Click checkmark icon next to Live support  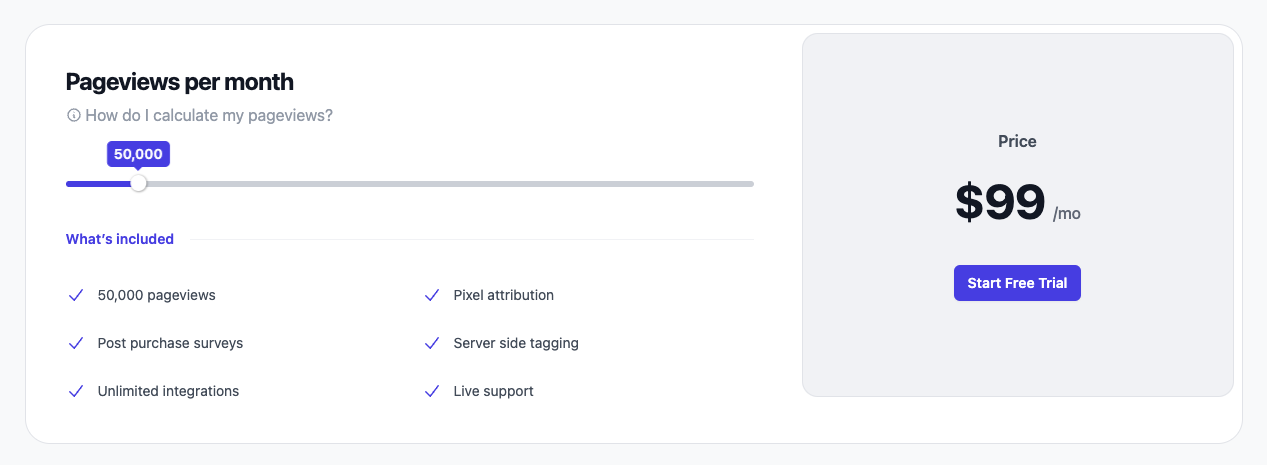[x=432, y=391]
